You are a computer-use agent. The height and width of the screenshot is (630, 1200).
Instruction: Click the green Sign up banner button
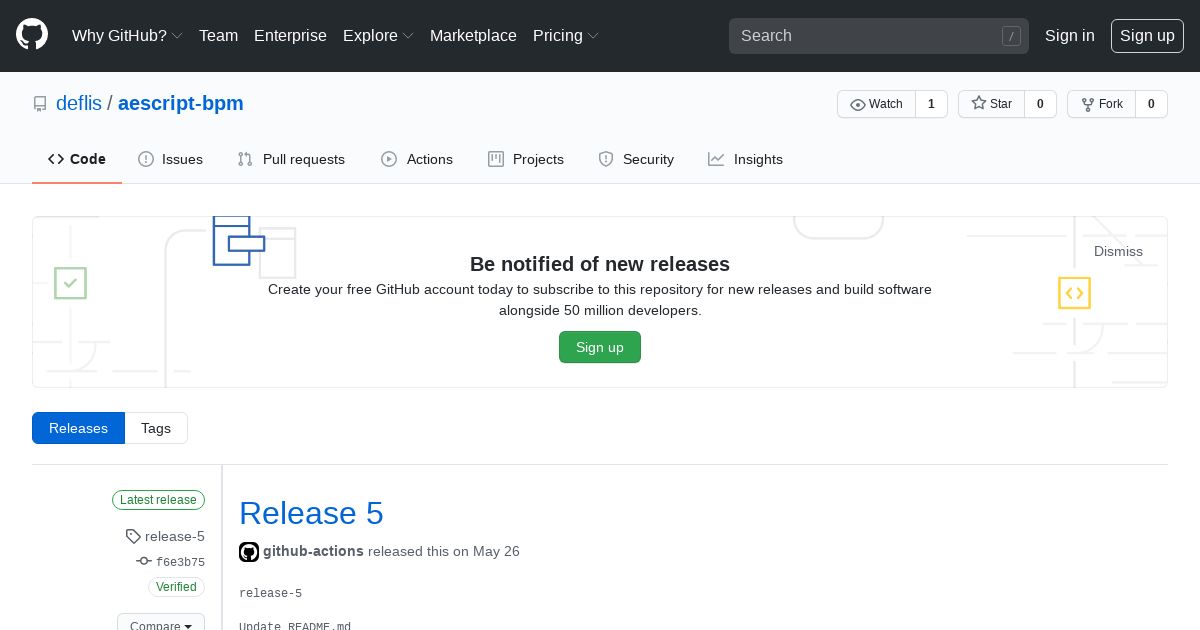tap(600, 347)
